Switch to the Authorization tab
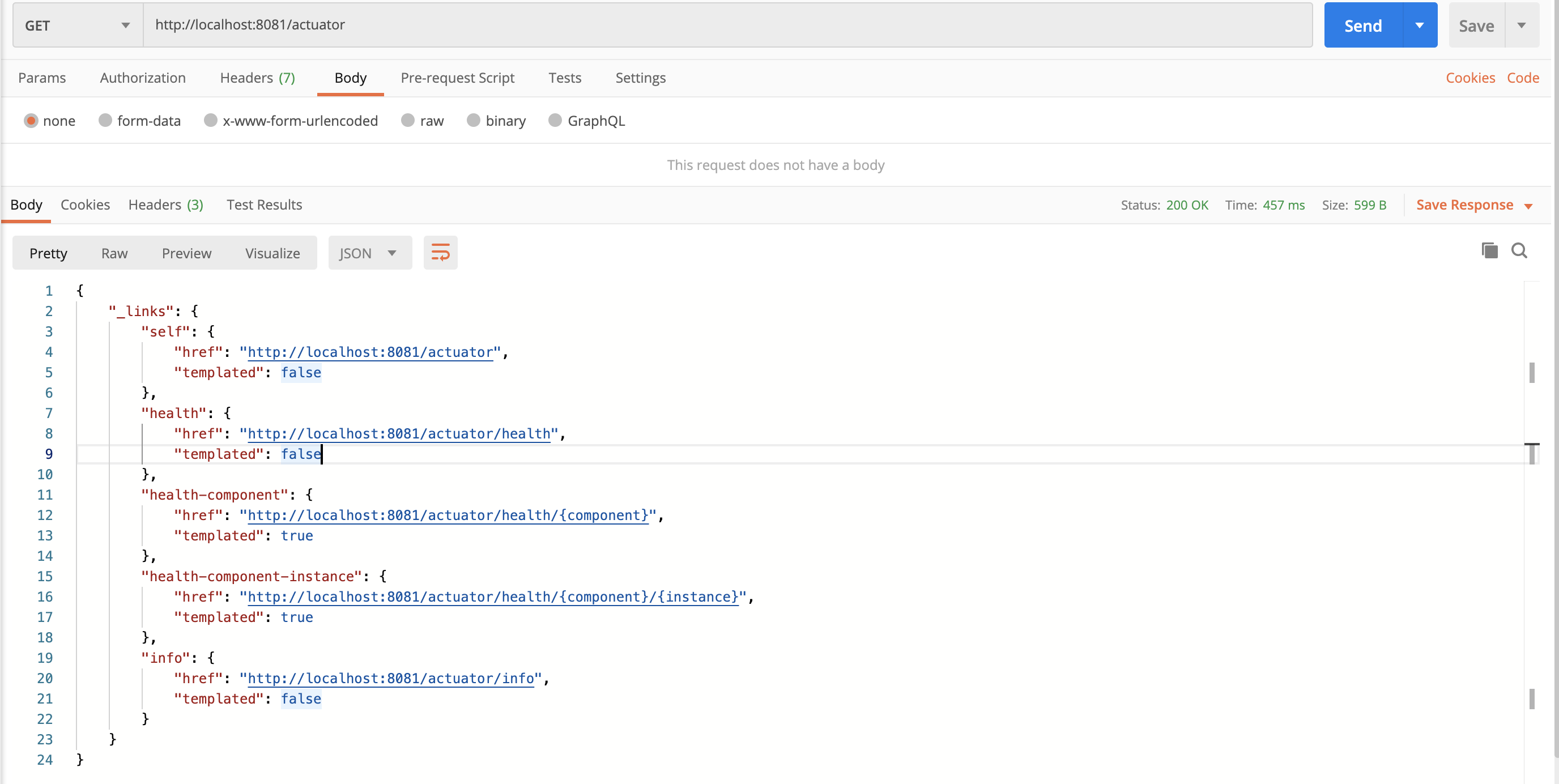This screenshot has height=784, width=1559. pyautogui.click(x=143, y=78)
